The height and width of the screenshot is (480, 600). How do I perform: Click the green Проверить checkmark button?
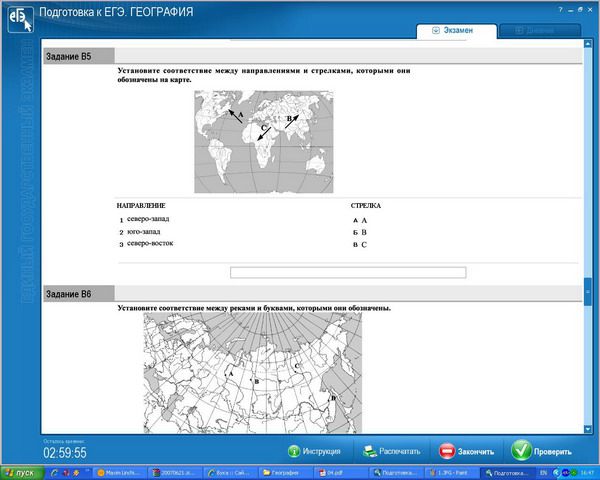(x=542, y=451)
